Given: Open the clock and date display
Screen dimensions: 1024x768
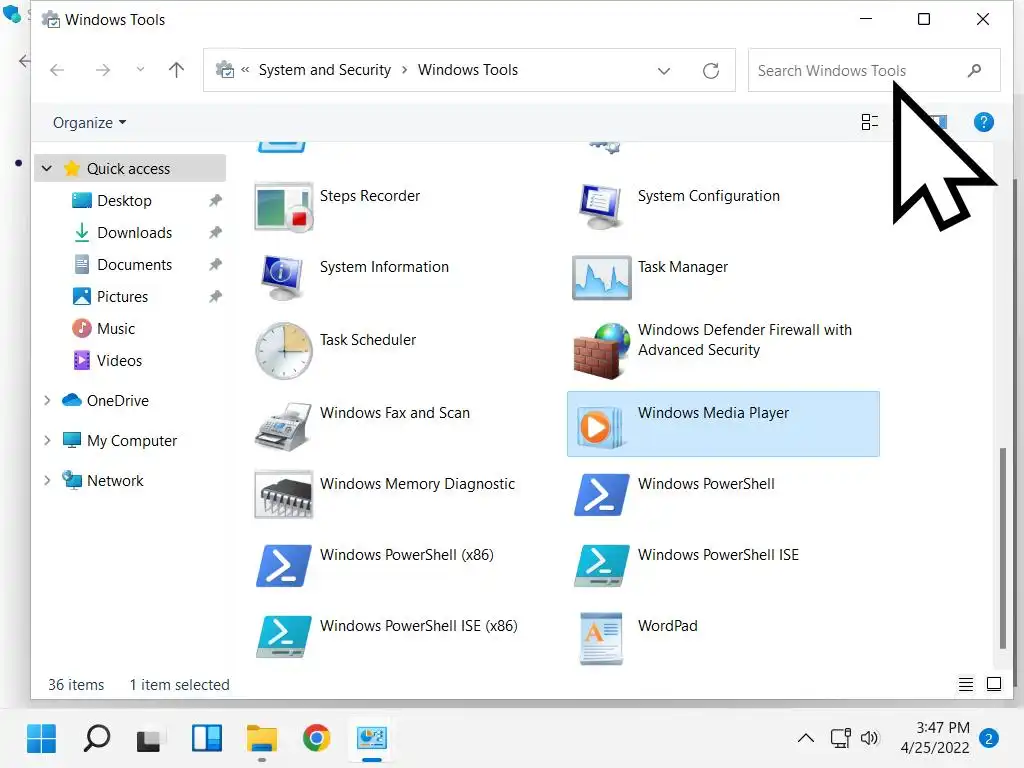Looking at the screenshot, I should [935, 738].
